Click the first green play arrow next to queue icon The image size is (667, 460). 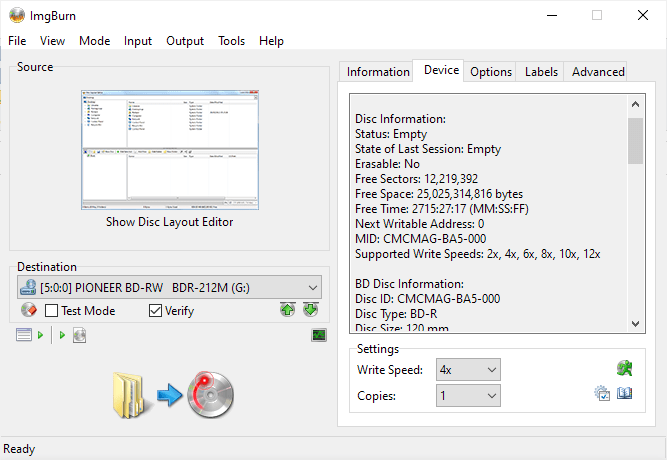point(40,335)
